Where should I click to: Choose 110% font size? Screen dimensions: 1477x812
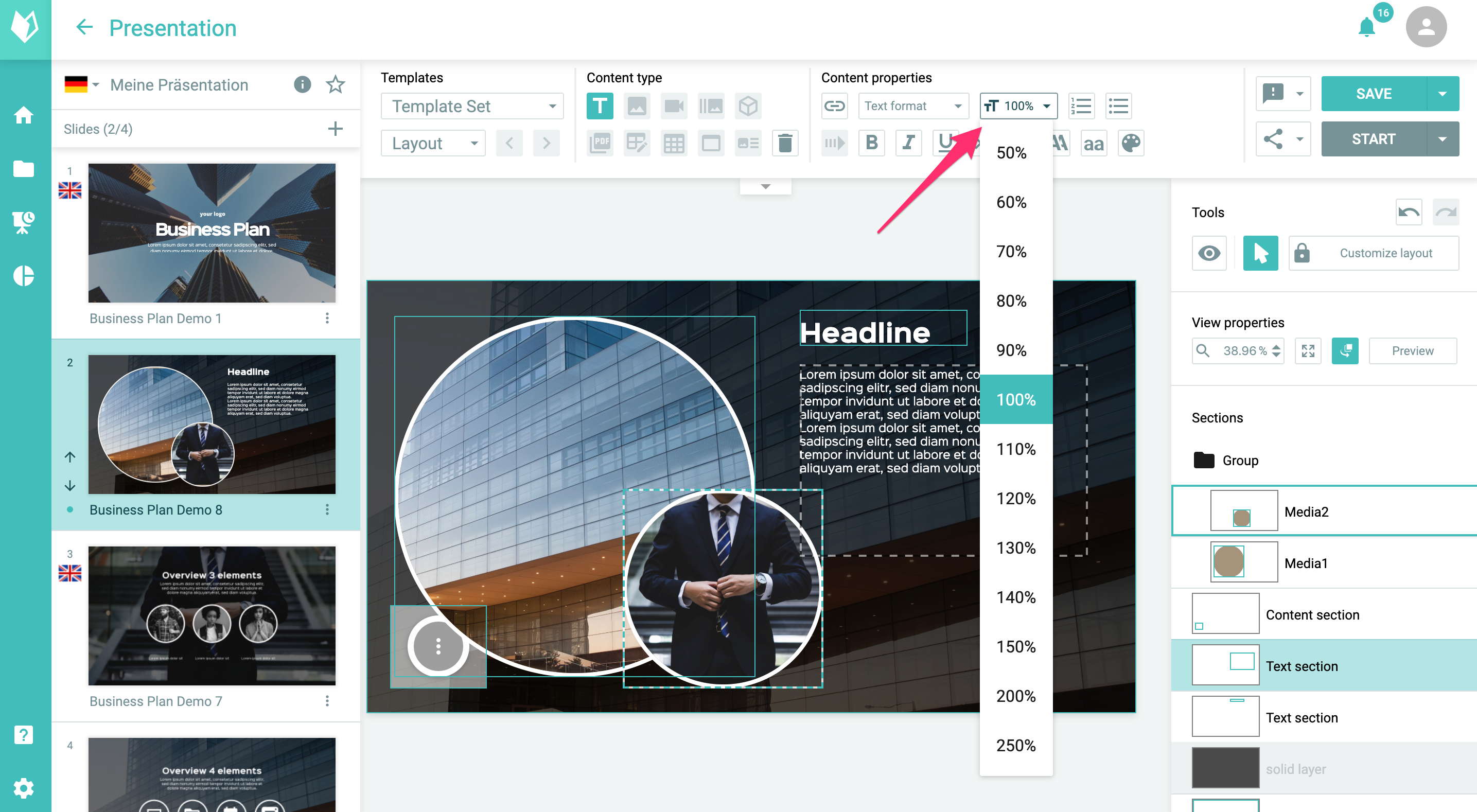tap(1015, 449)
